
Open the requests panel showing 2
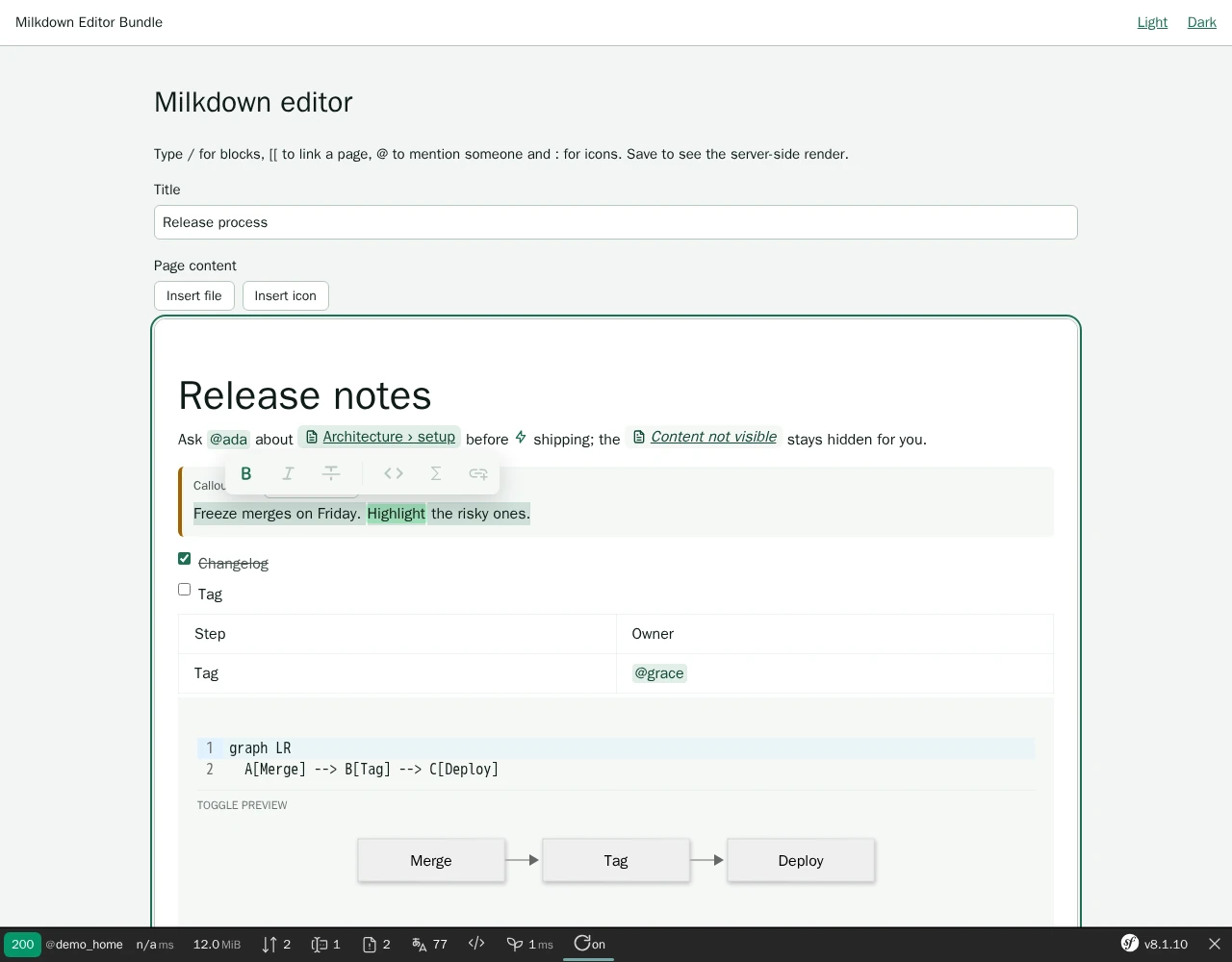click(x=276, y=944)
